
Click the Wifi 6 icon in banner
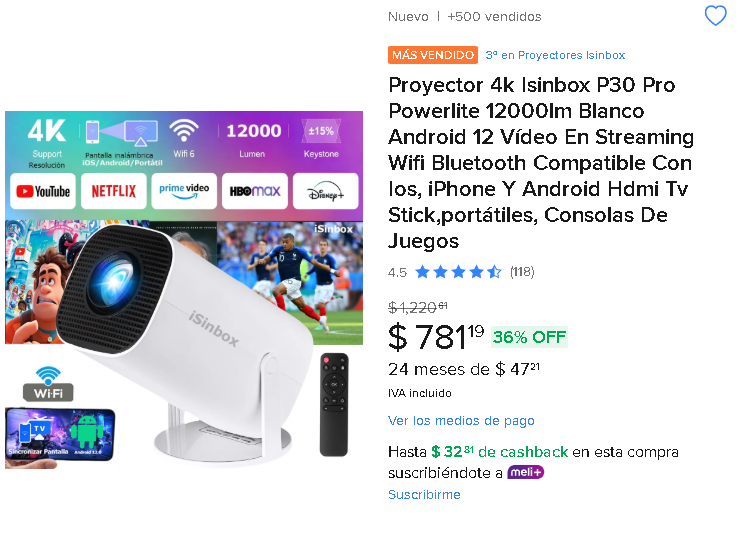(x=184, y=138)
